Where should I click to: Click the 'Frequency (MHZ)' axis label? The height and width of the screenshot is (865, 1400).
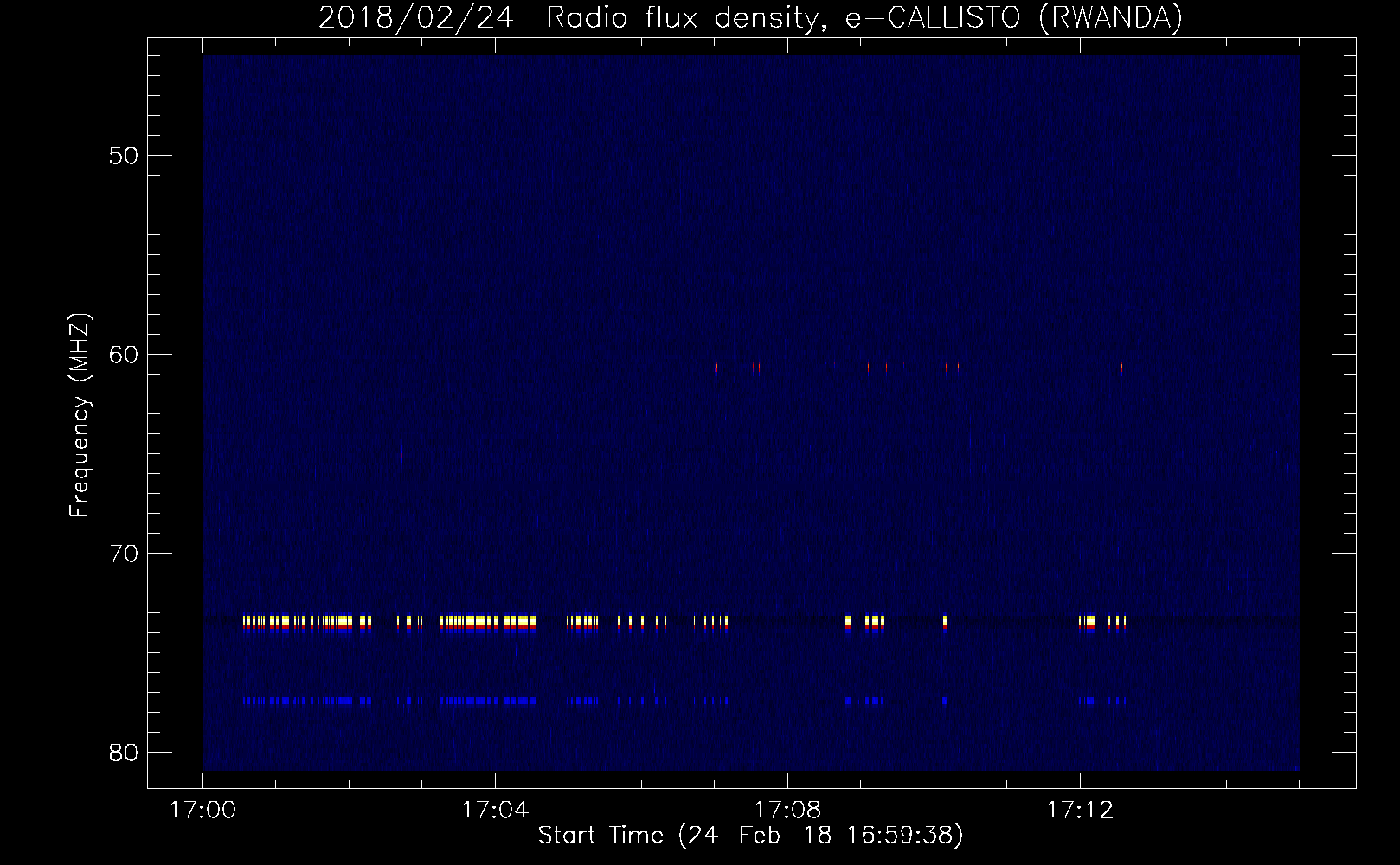point(80,415)
